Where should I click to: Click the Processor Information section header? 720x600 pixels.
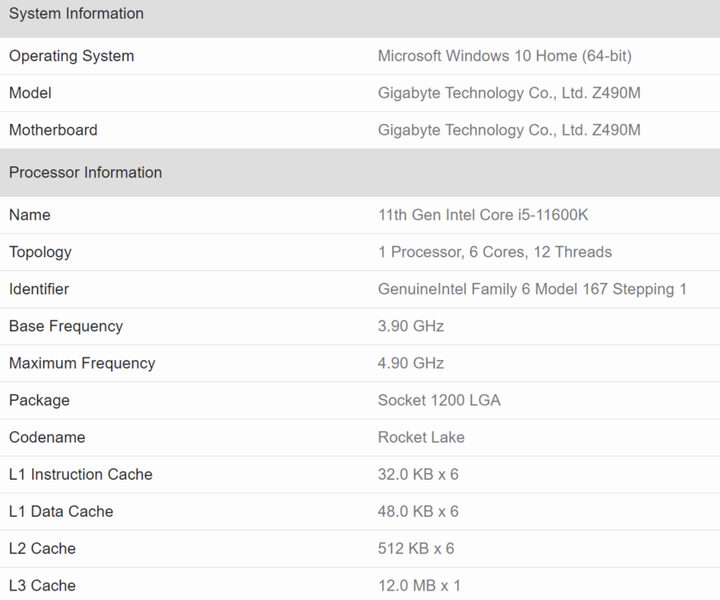(85, 173)
